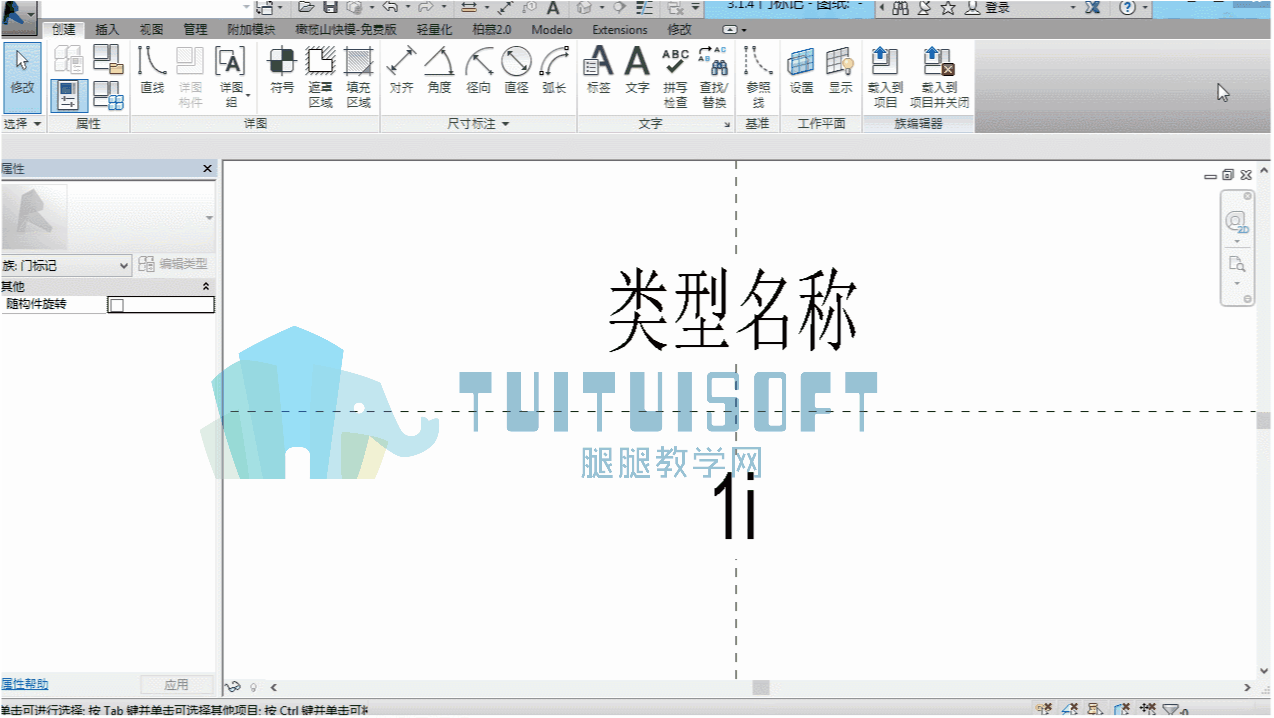Open the help dropdown arrow

[x=1146, y=7]
